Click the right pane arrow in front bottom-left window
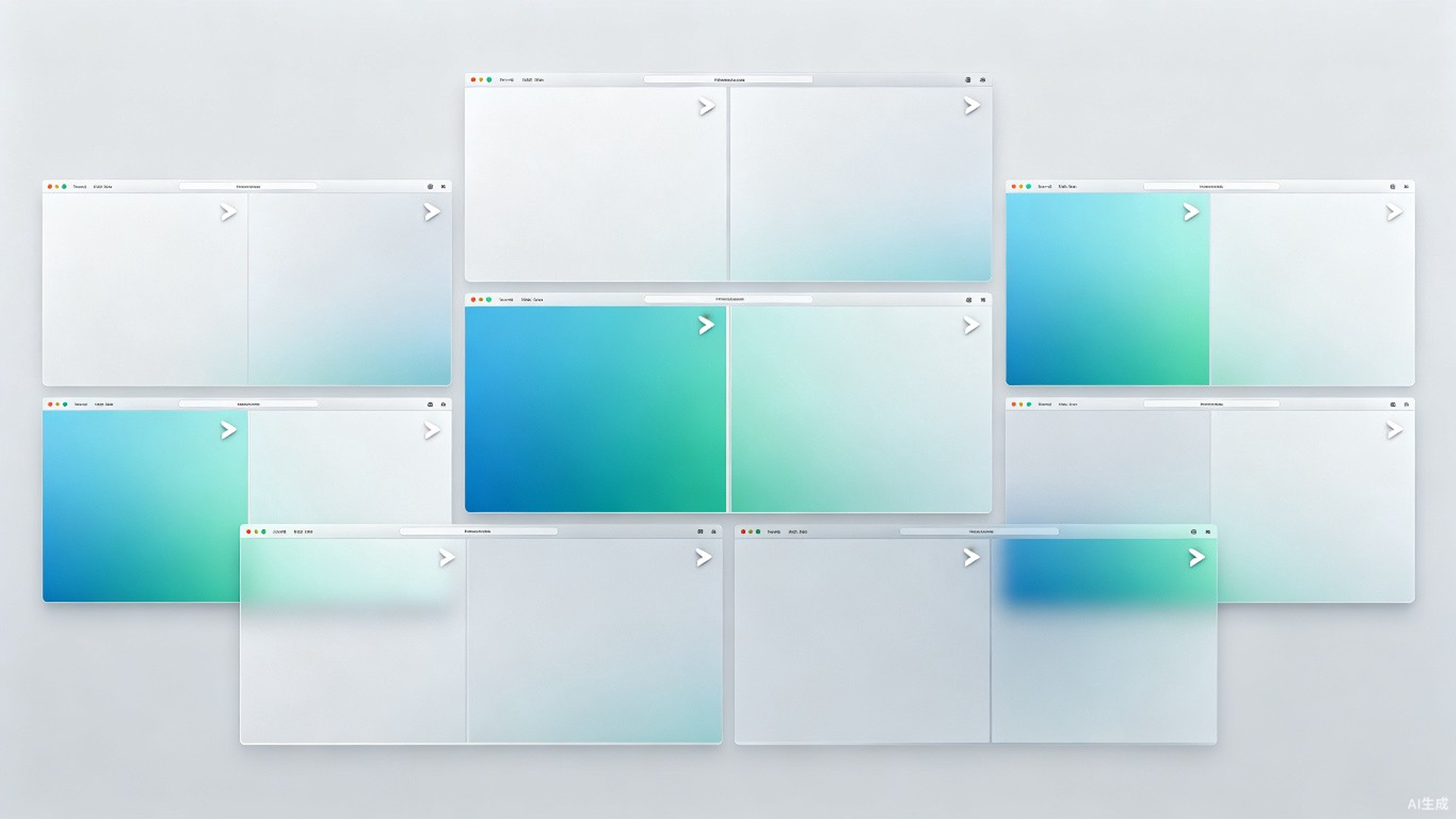Screen dimensions: 1456x819 coord(704,557)
